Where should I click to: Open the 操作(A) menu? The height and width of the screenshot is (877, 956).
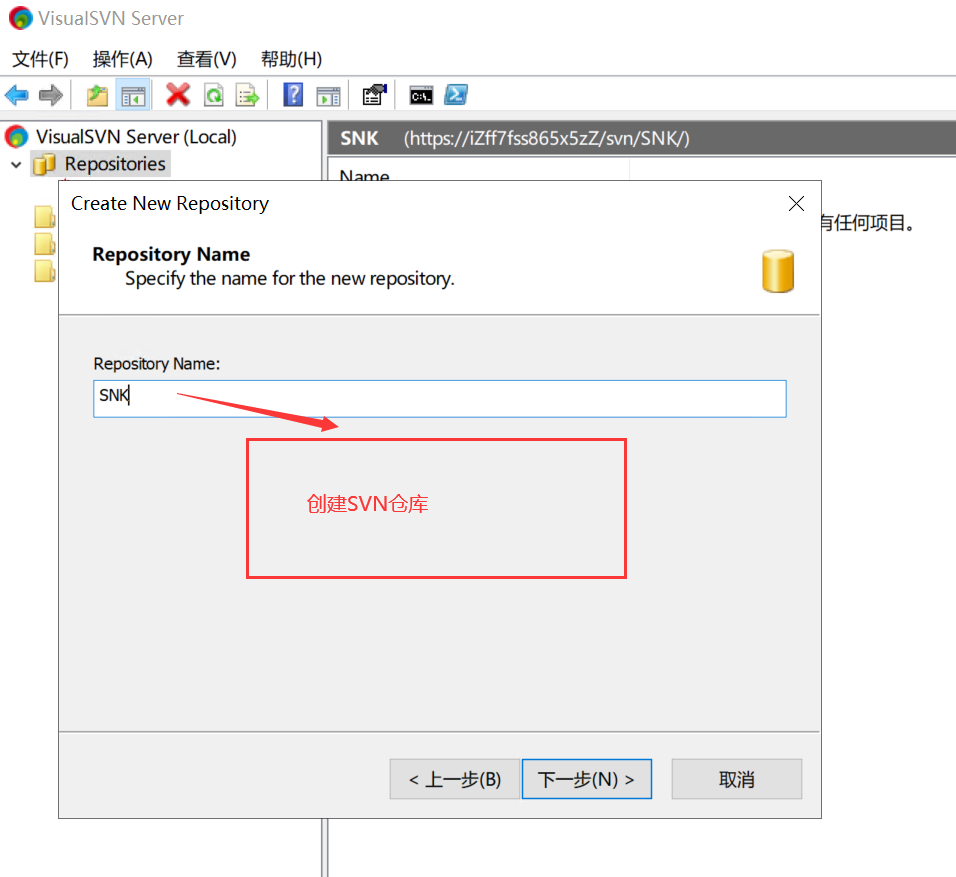pyautogui.click(x=122, y=59)
